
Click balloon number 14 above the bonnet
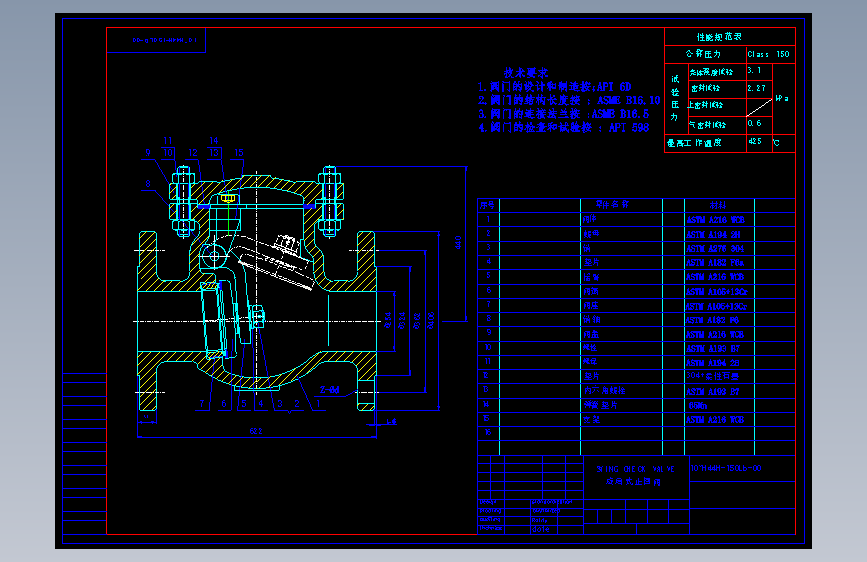(214, 140)
